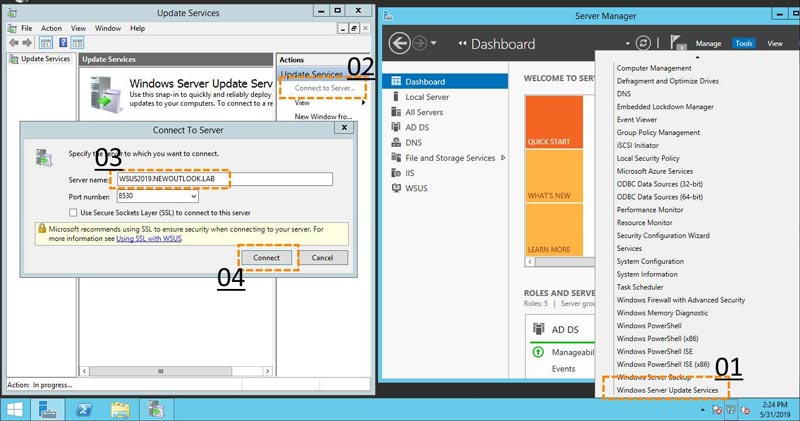This screenshot has height=421, width=800.
Task: Click the Refresh icon in Server Manager
Action: tap(643, 43)
